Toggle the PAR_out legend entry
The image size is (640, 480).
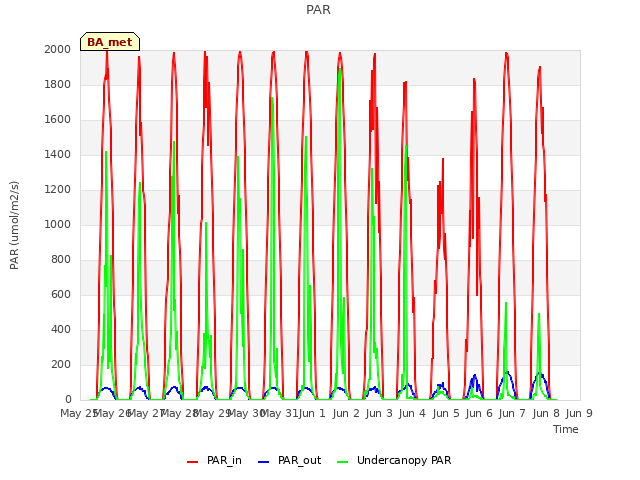coord(290,460)
